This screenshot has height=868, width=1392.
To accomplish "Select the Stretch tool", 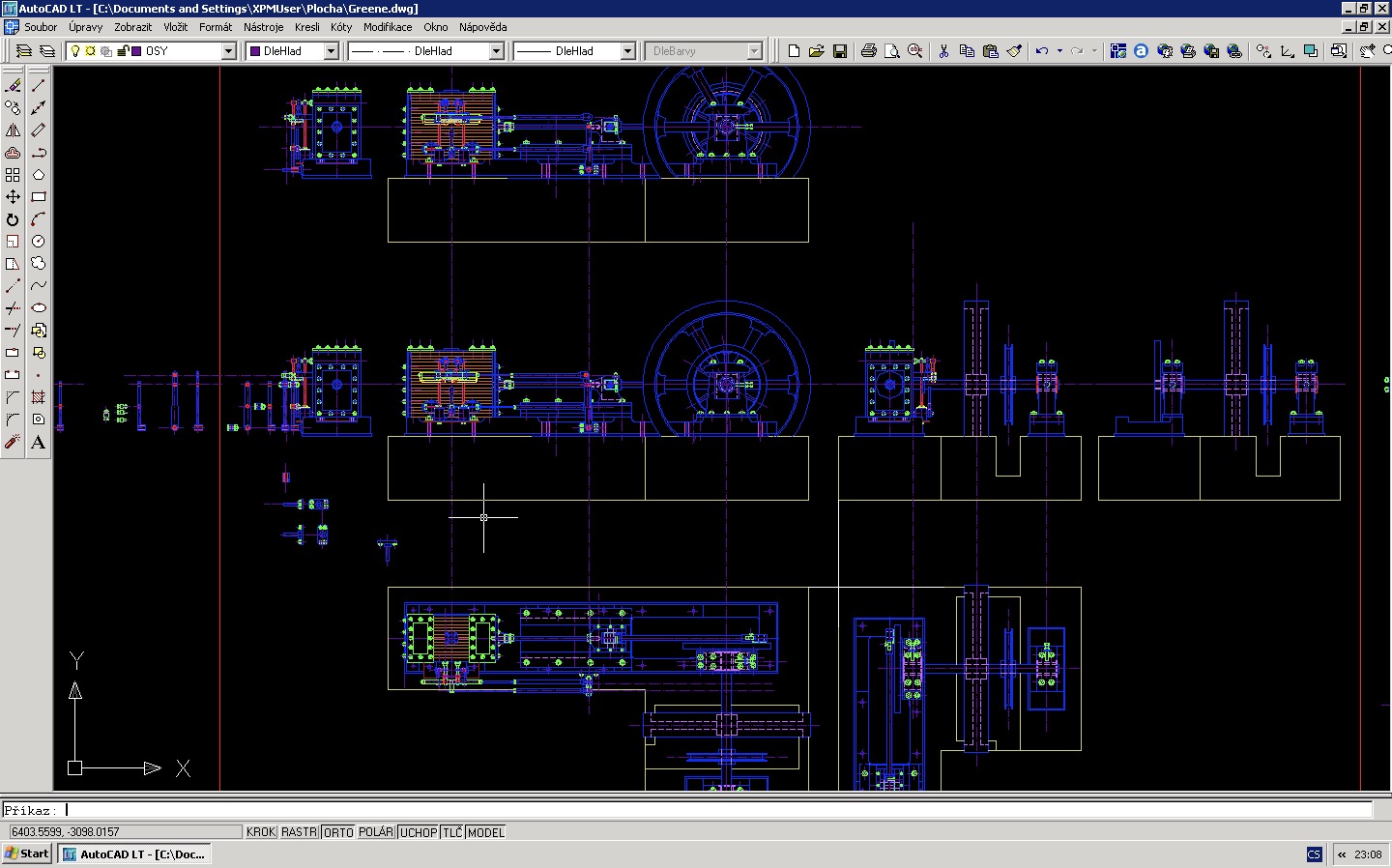I will (13, 263).
